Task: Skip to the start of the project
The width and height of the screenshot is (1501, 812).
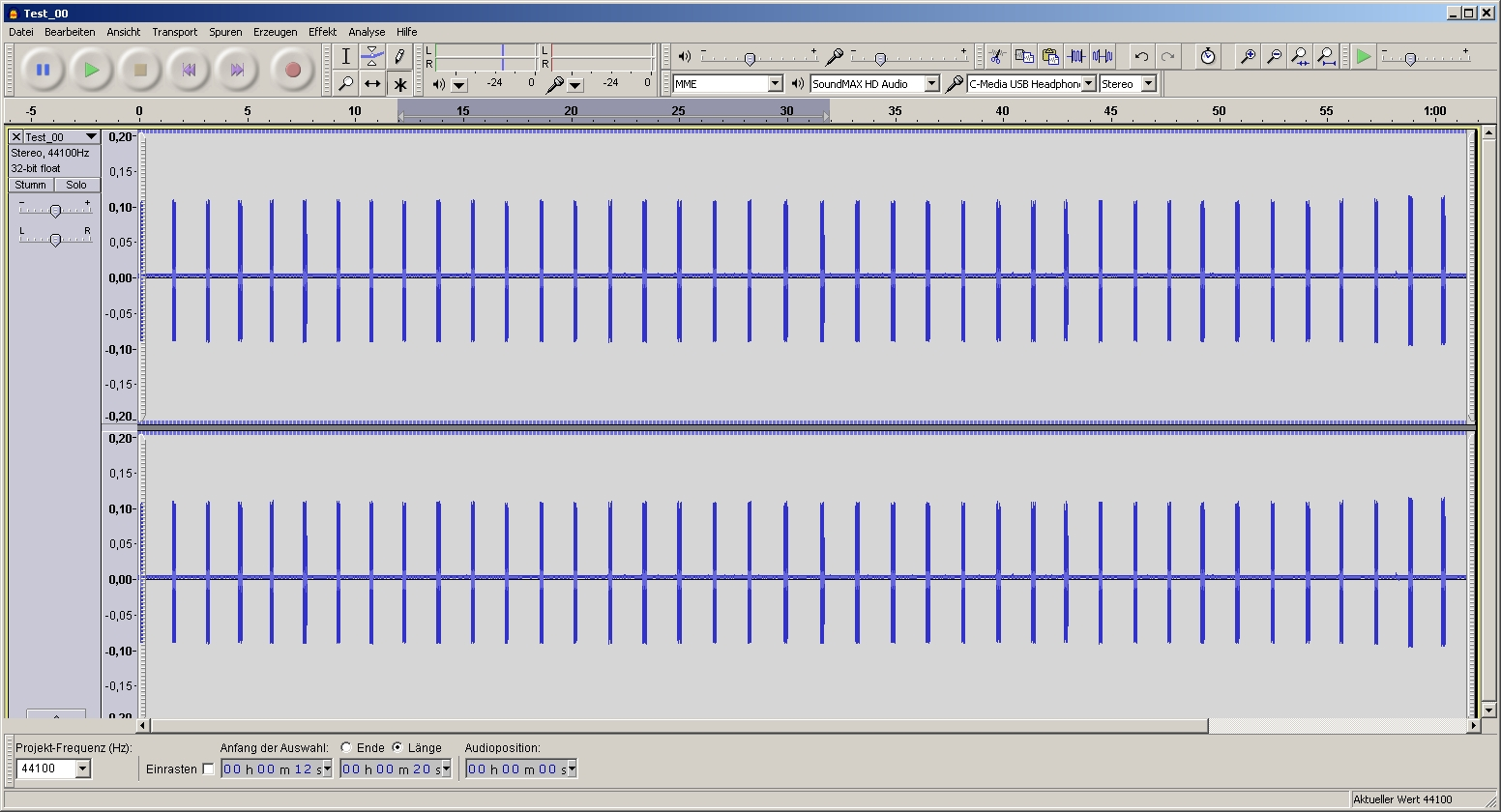Action: coord(189,70)
